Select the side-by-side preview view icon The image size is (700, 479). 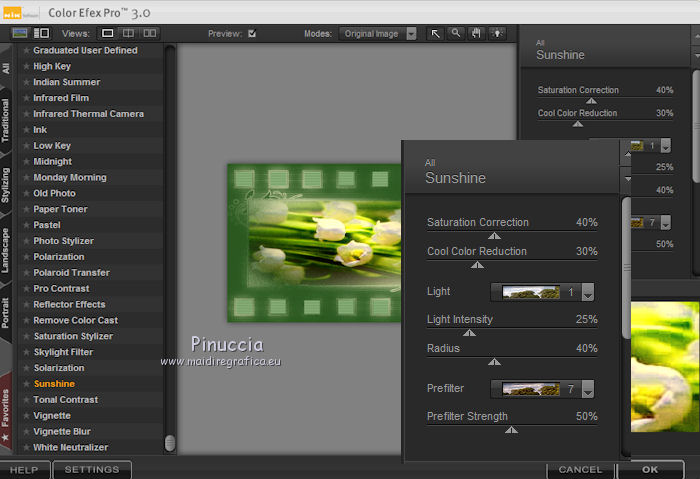click(150, 33)
